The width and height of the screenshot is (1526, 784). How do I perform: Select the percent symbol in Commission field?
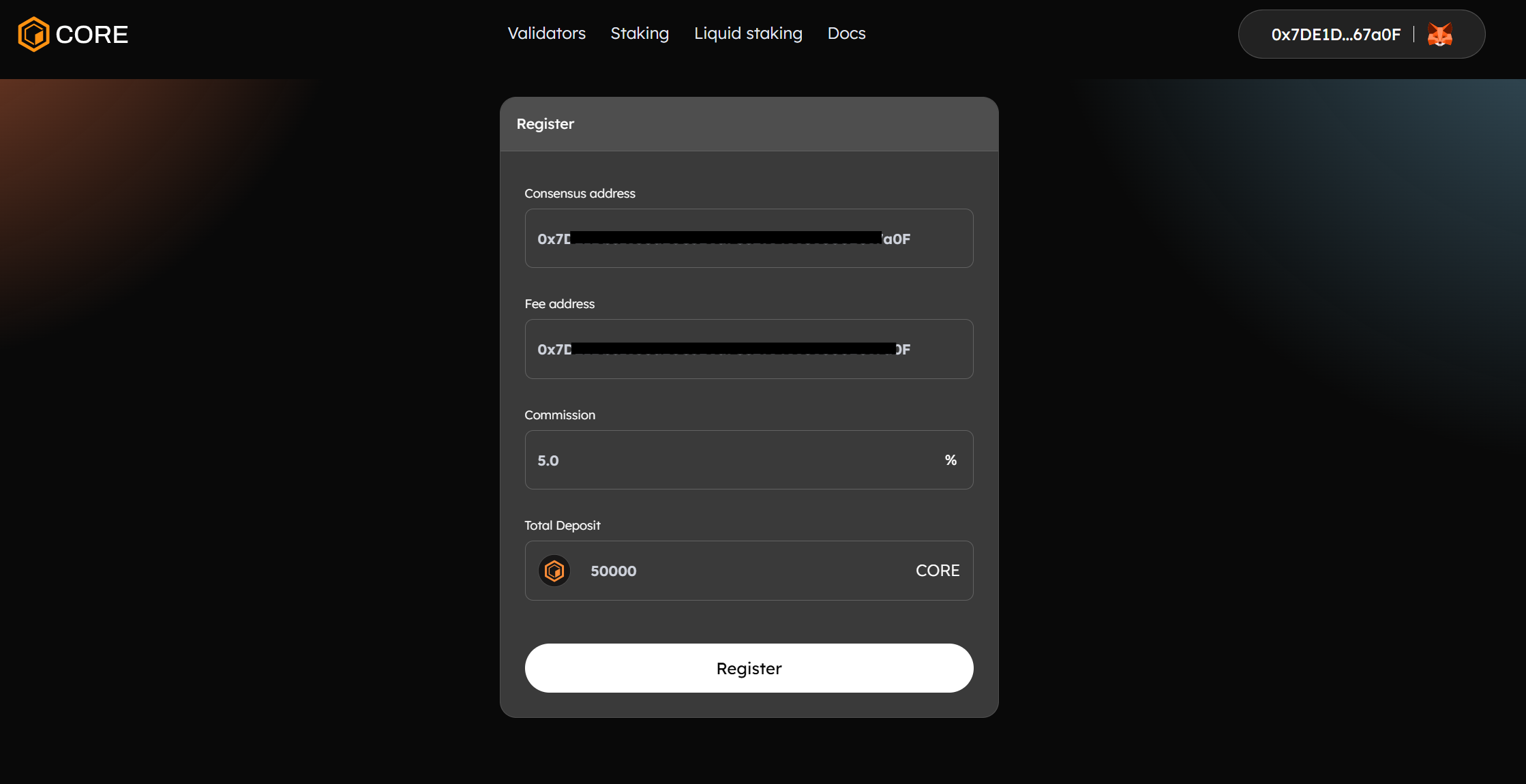coord(950,460)
